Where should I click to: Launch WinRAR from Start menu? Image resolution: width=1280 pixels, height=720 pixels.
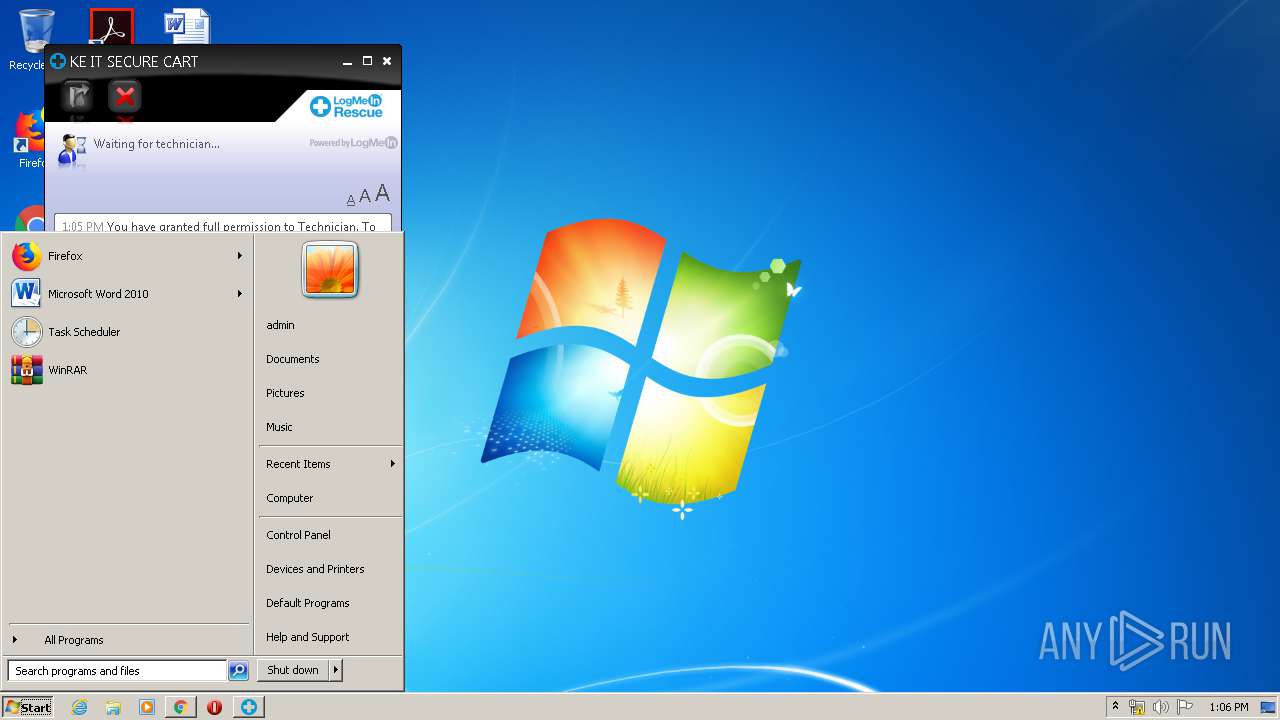click(x=128, y=370)
